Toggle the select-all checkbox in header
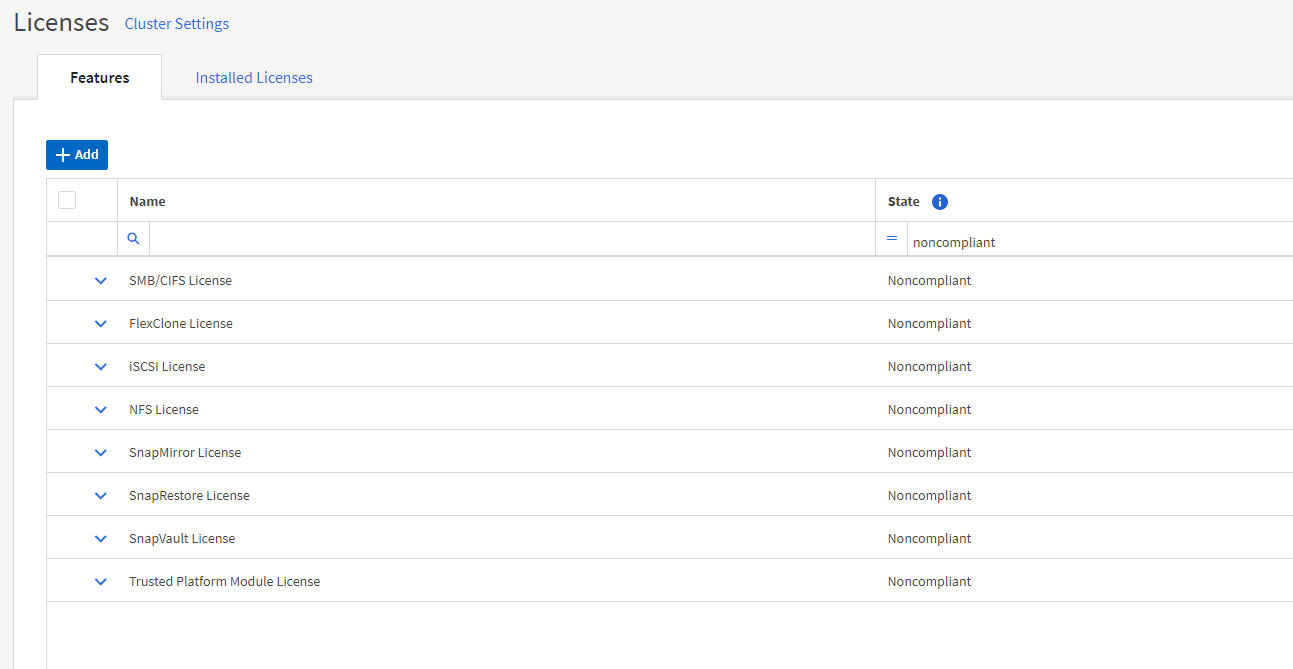 click(x=67, y=200)
